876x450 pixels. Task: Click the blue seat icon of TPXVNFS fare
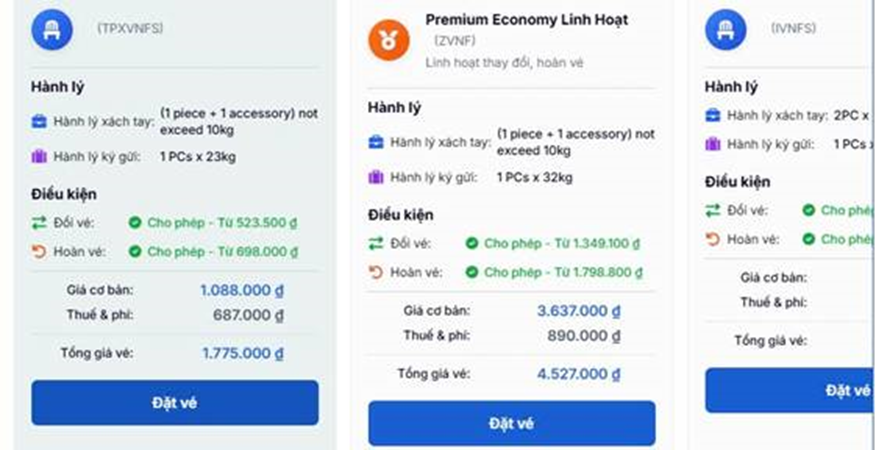click(52, 29)
